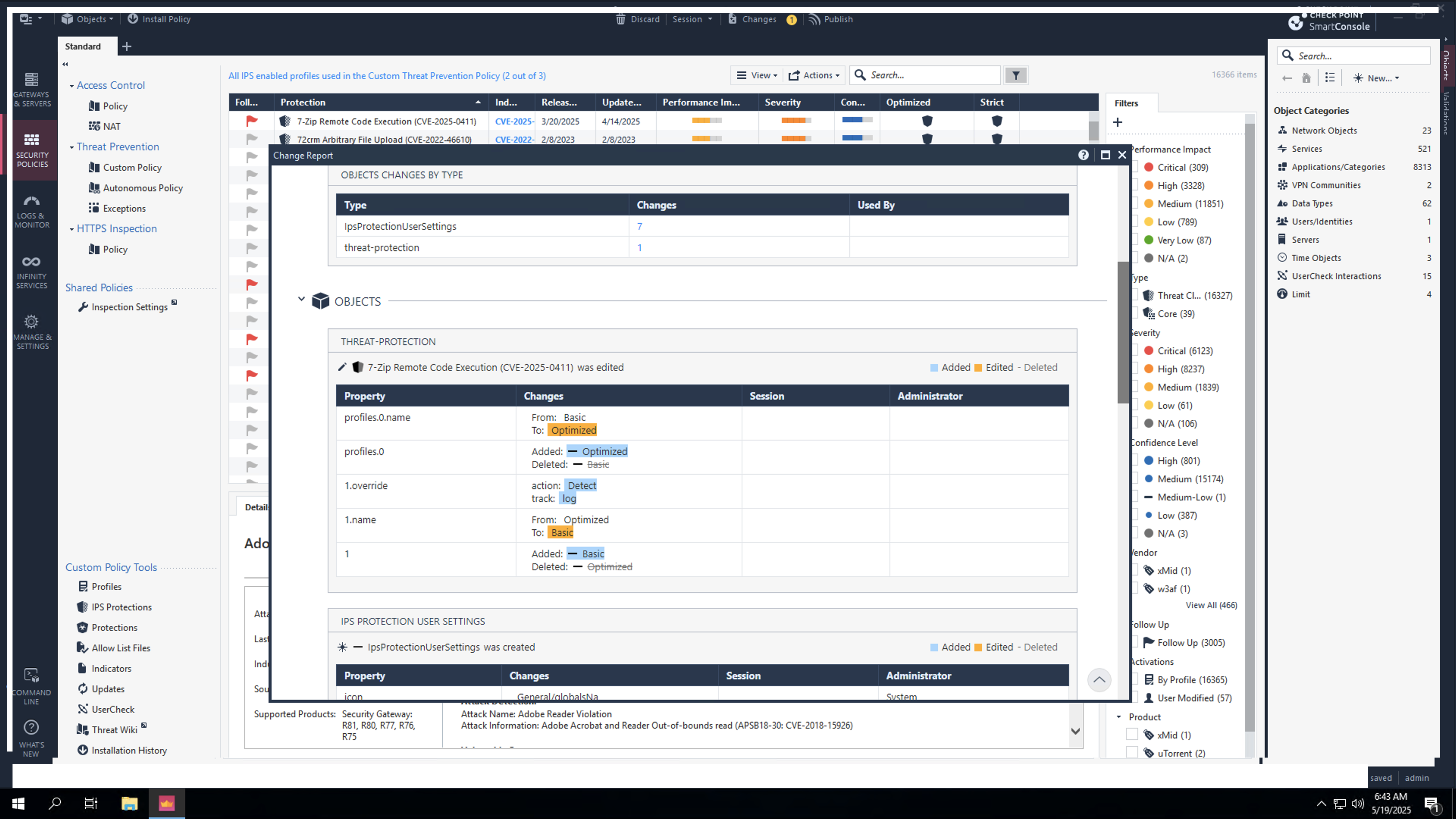The image size is (1456, 819).
Task: Open the Session dropdown menu
Action: tap(692, 19)
